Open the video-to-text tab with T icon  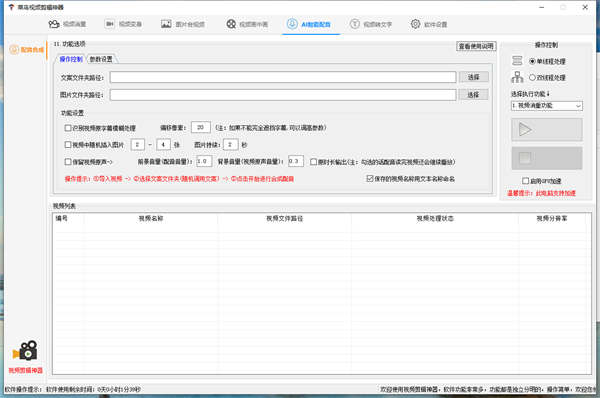click(371, 24)
